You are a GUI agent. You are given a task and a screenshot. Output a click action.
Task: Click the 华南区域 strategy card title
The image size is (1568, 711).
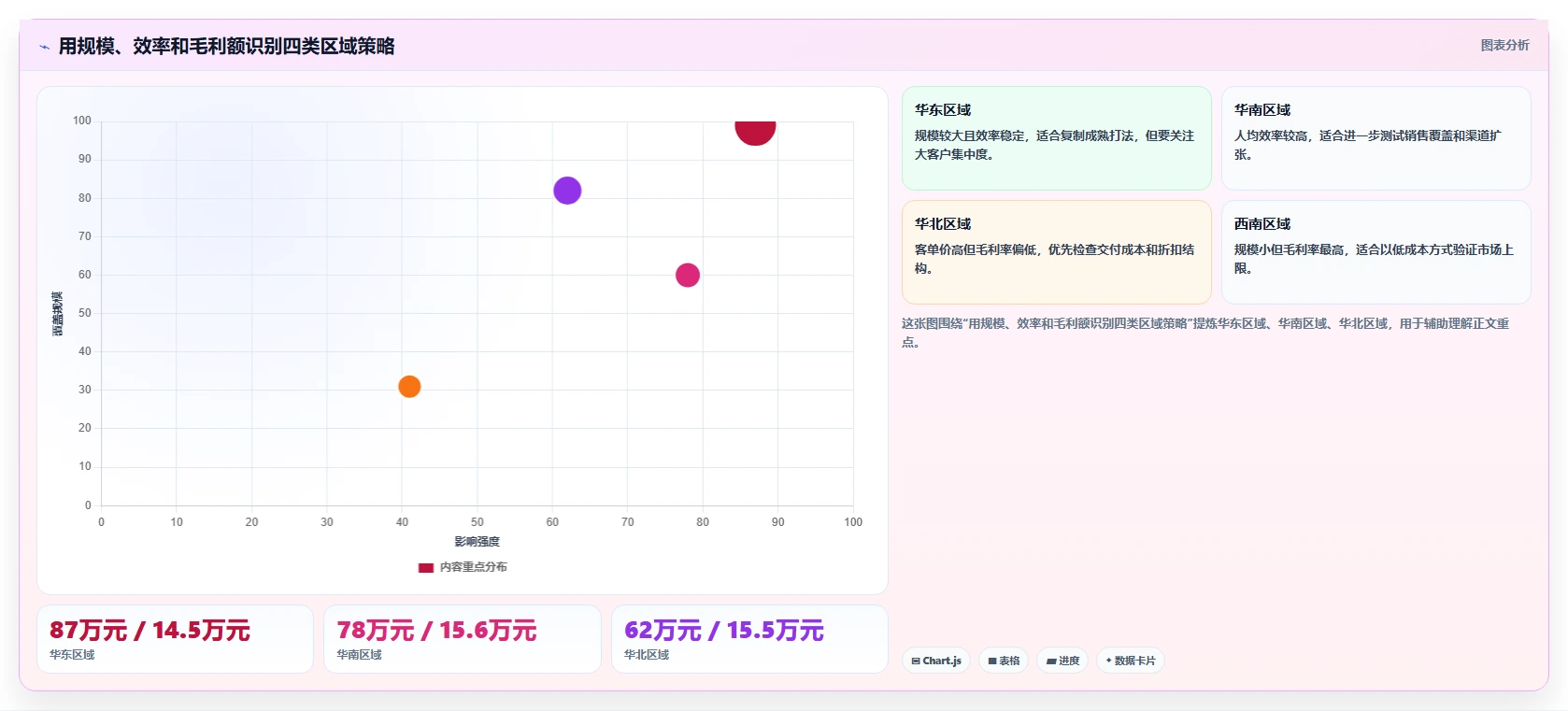click(1262, 109)
